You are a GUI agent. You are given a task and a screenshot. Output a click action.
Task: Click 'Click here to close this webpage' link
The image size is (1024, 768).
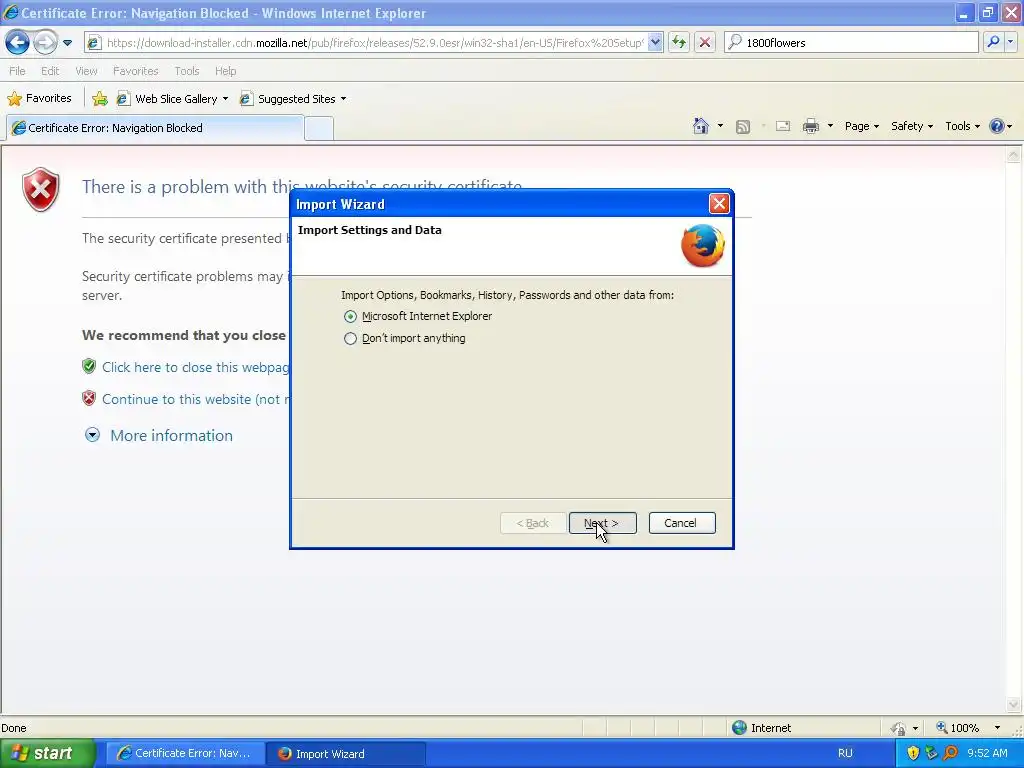(x=195, y=367)
